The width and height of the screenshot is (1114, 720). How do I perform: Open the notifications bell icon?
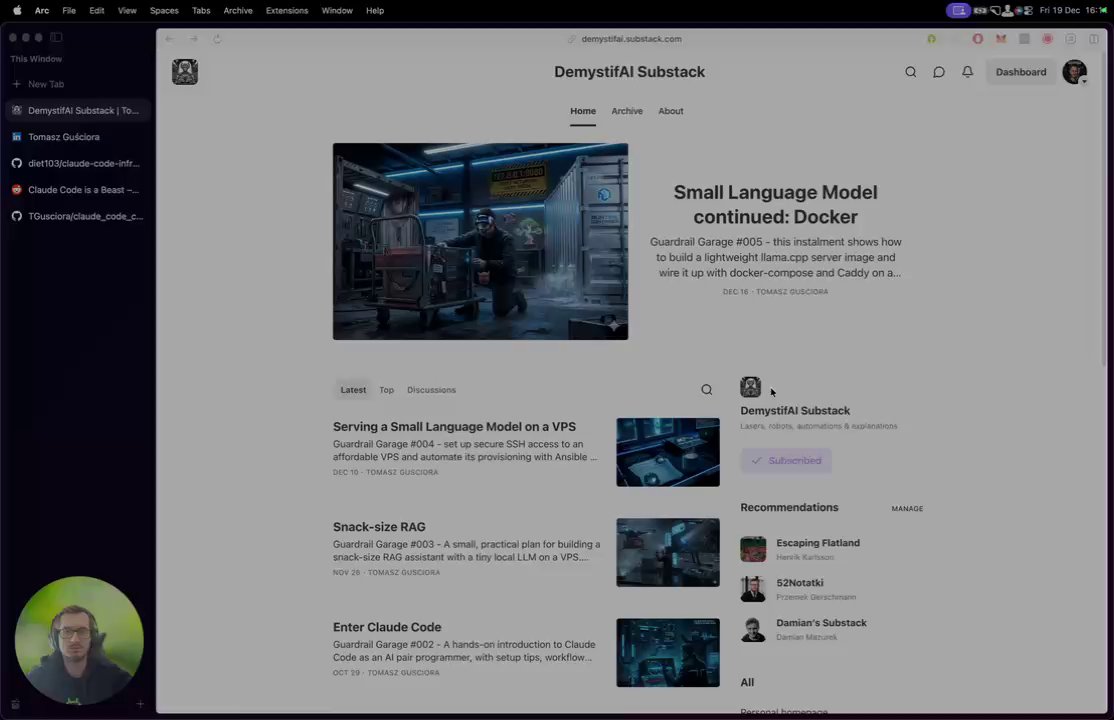(x=967, y=72)
